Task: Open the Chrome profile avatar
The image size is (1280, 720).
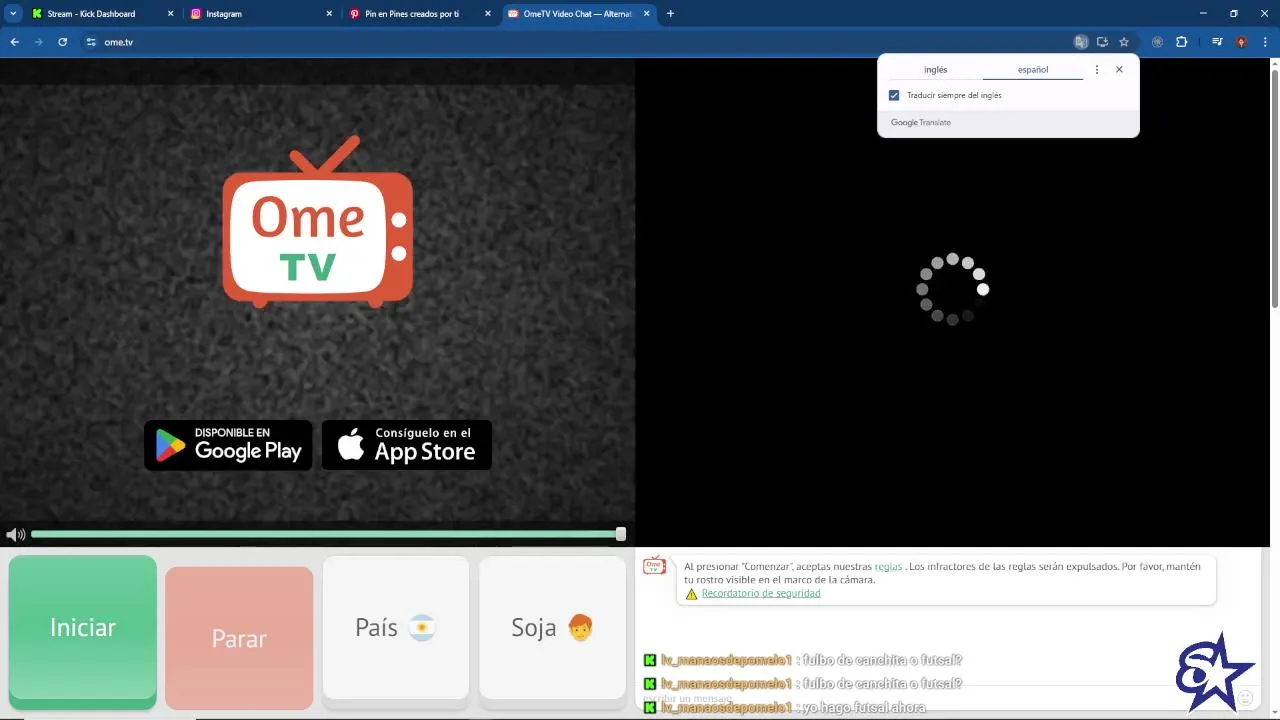Action: point(1241,42)
